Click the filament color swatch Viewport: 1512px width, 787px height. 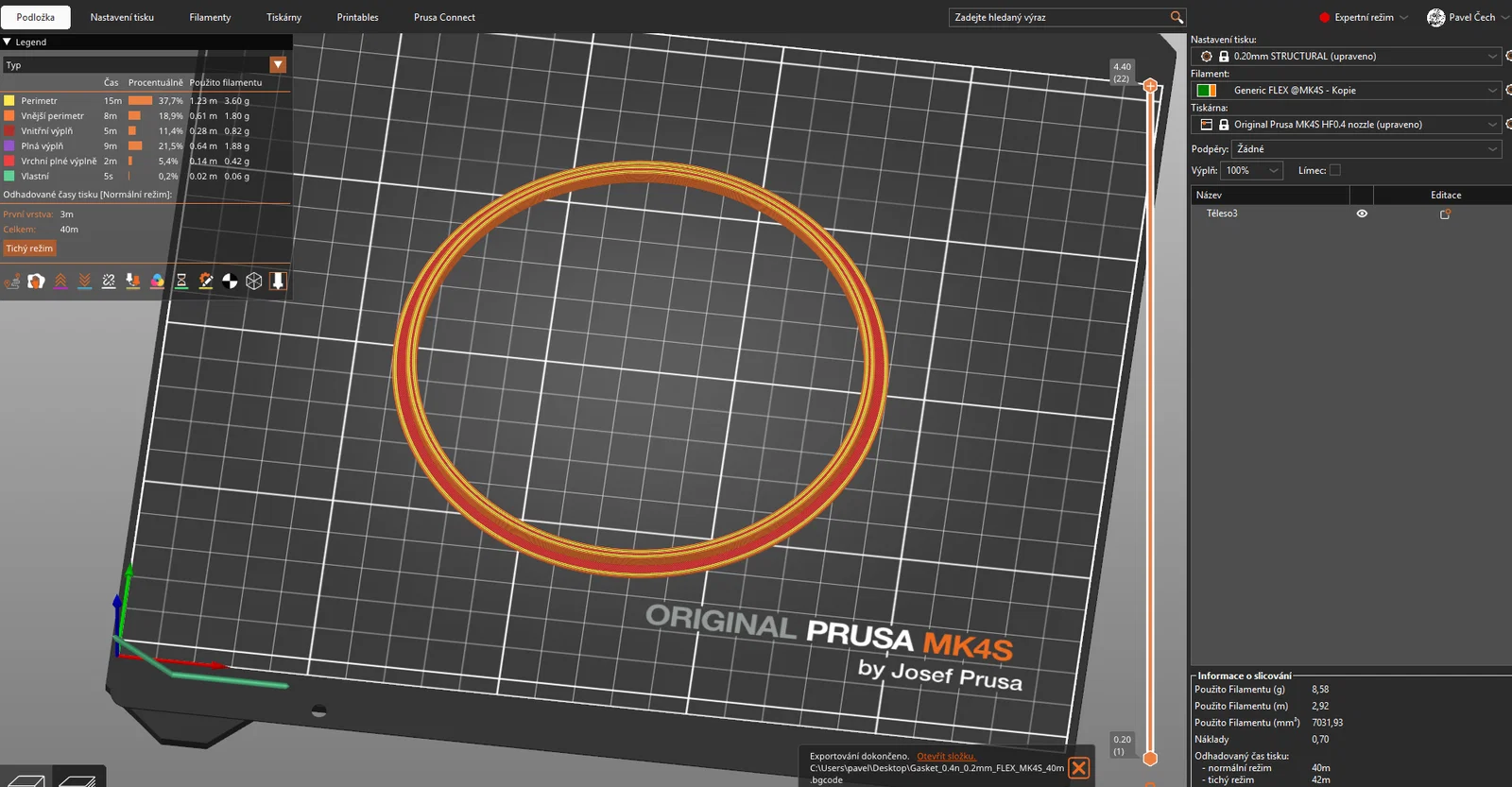click(x=1207, y=91)
